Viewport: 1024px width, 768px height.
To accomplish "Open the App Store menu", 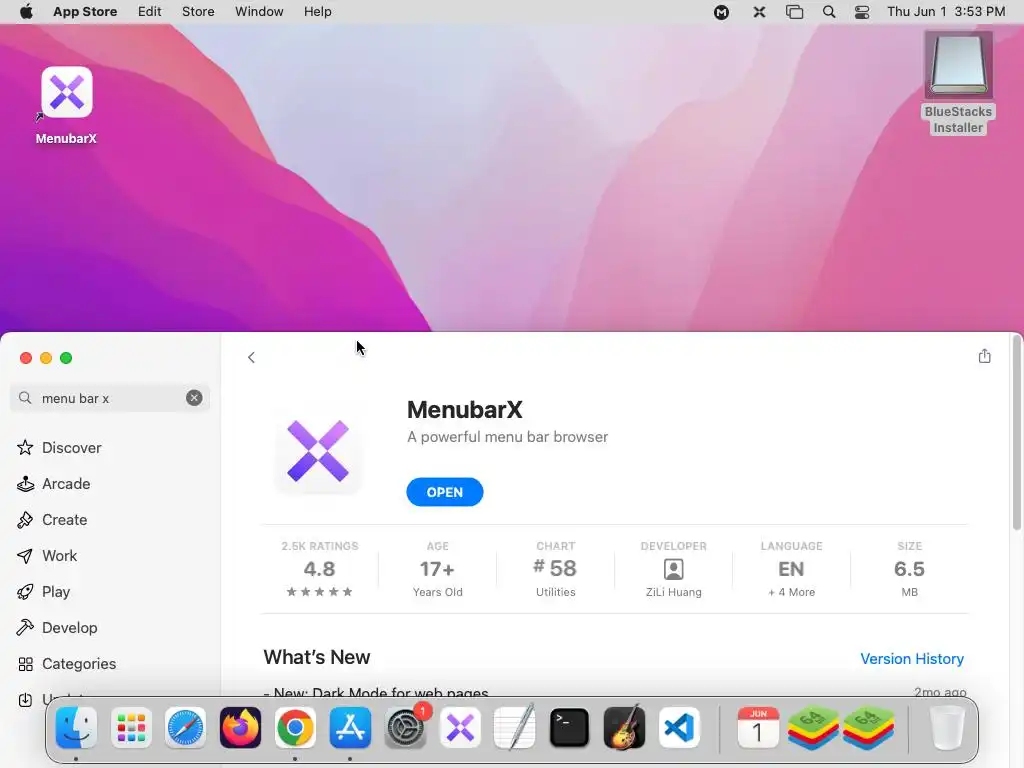I will coord(85,12).
